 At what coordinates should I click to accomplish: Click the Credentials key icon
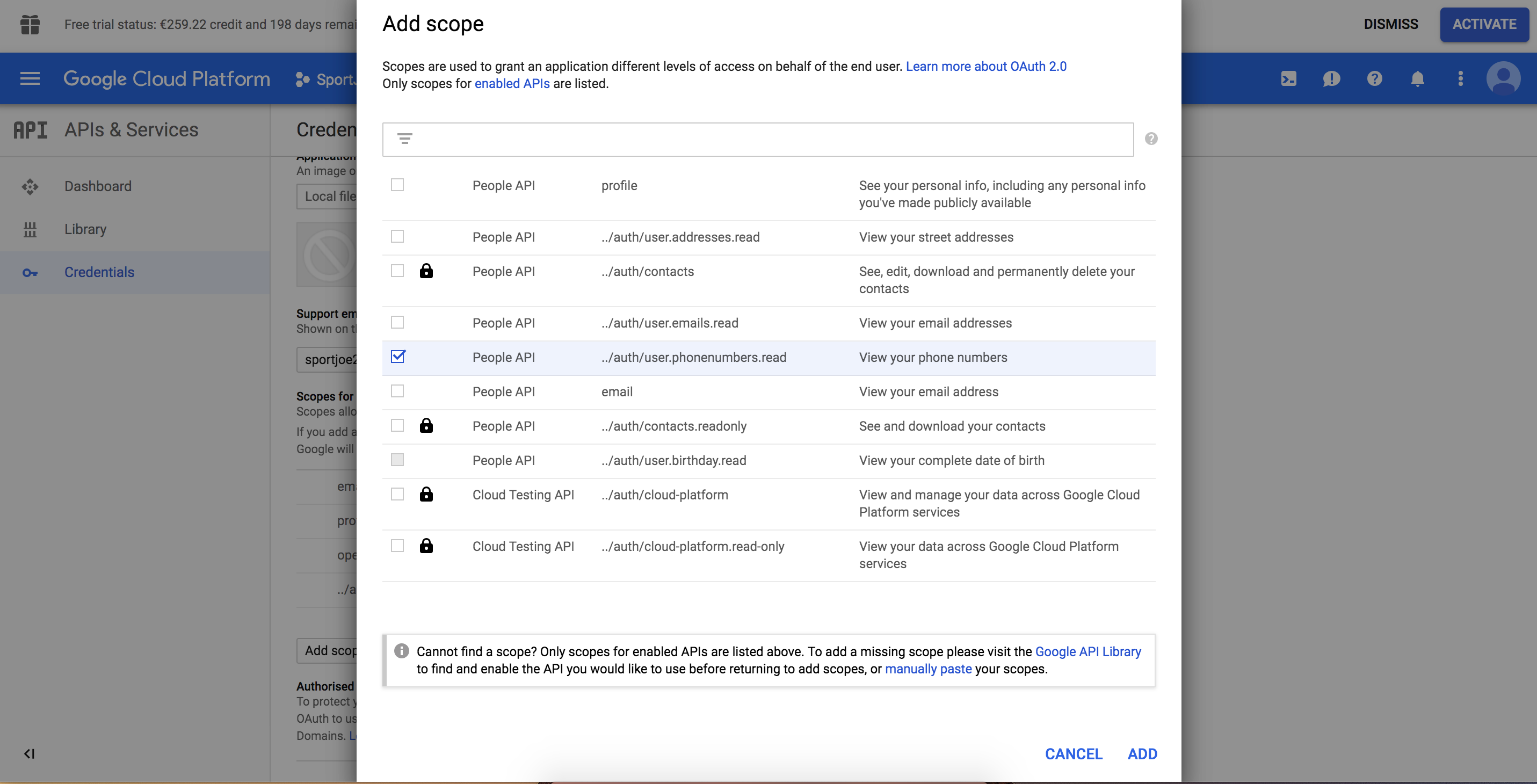point(30,273)
